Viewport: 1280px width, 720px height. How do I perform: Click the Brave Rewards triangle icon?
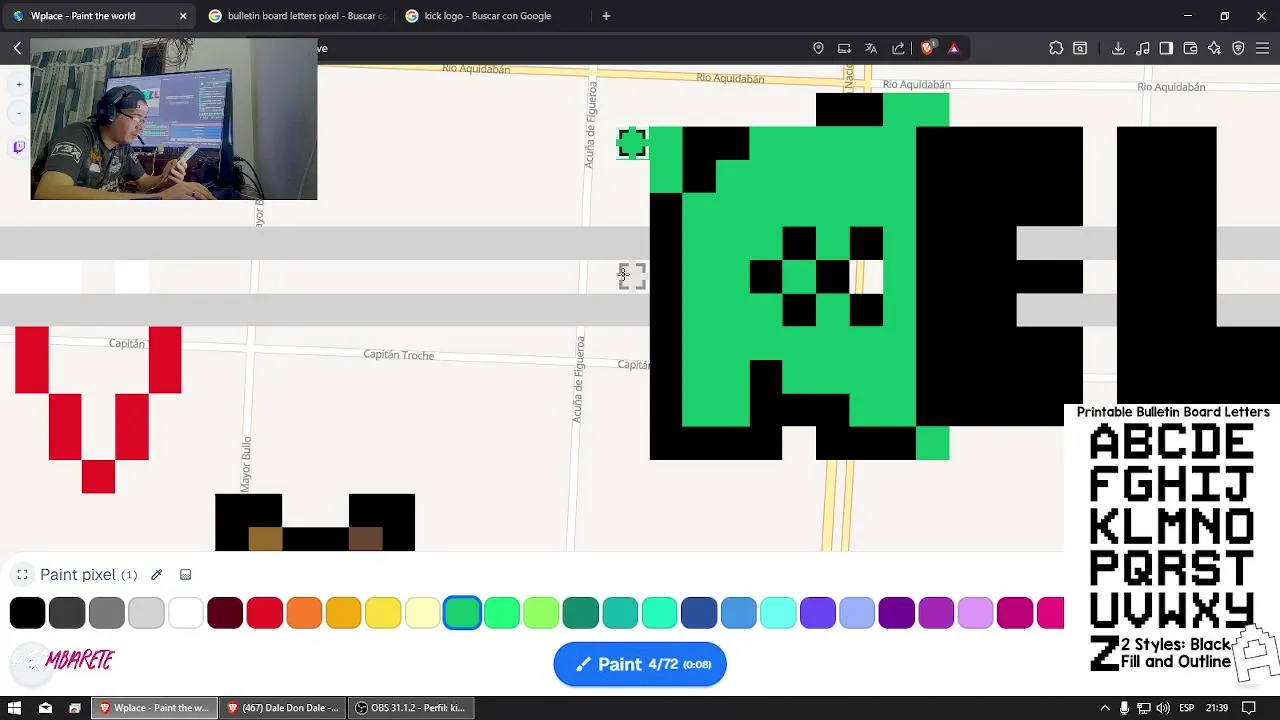953,48
